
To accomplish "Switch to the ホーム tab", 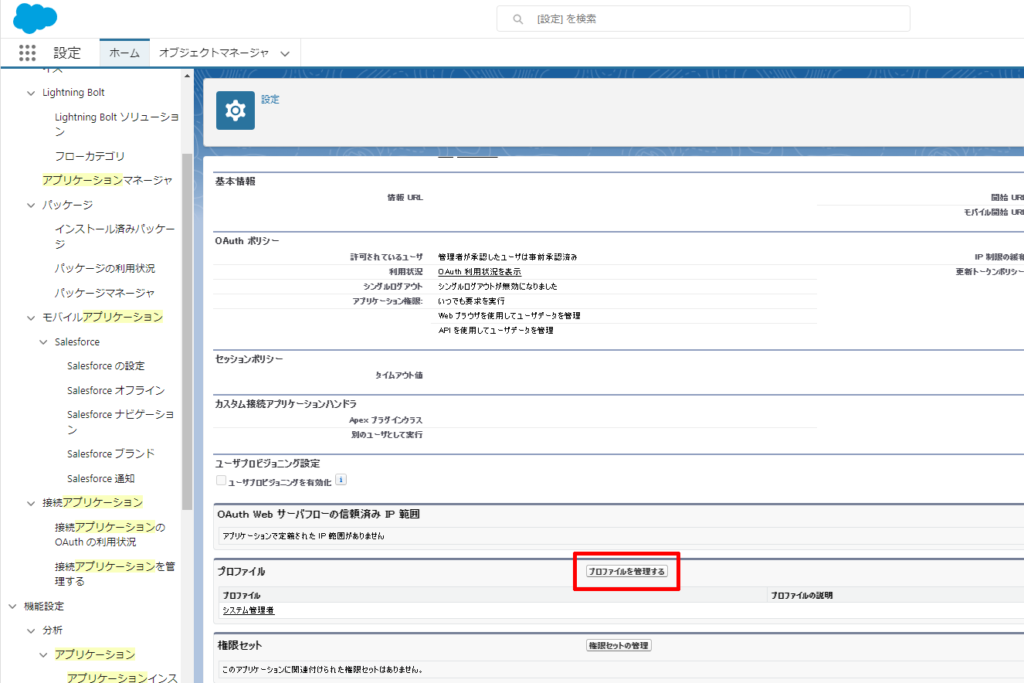I will 124,53.
